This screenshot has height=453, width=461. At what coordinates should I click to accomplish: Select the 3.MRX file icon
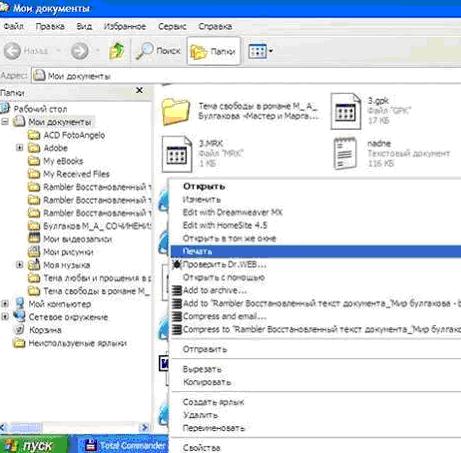pos(177,154)
